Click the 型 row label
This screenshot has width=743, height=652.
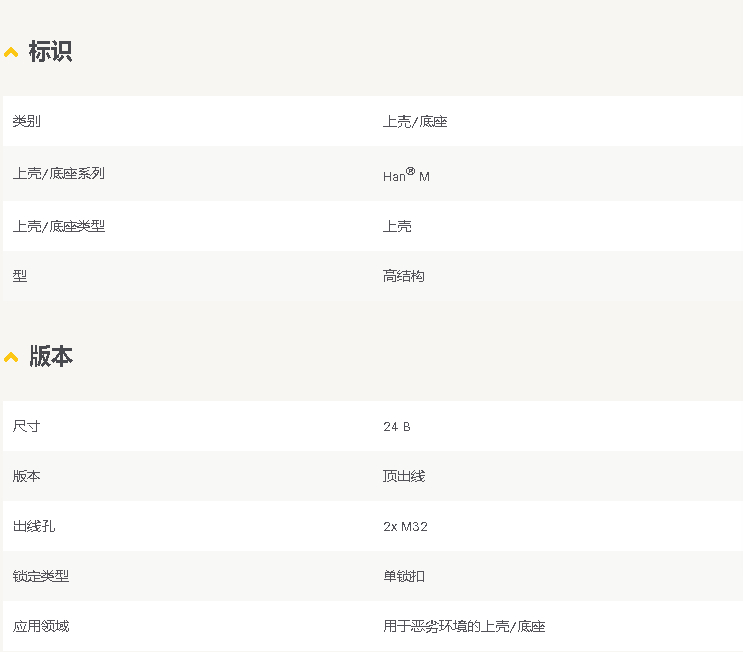coord(20,276)
